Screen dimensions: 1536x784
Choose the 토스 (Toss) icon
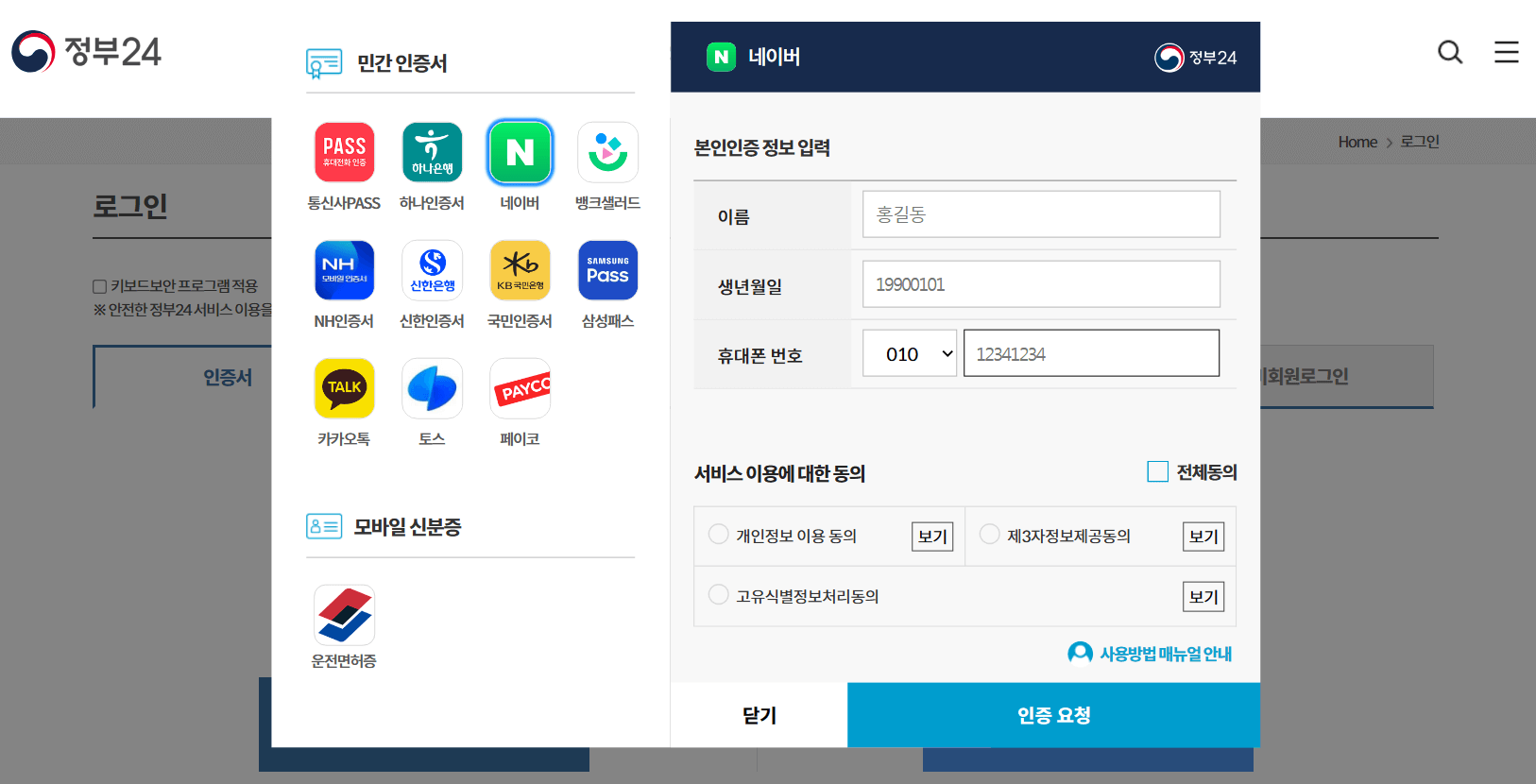(432, 388)
